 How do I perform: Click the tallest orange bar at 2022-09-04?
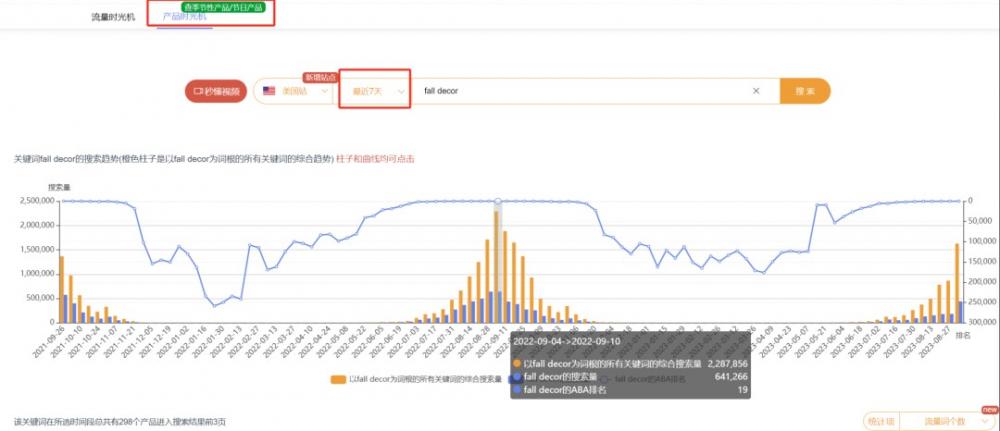pyautogui.click(x=496, y=267)
